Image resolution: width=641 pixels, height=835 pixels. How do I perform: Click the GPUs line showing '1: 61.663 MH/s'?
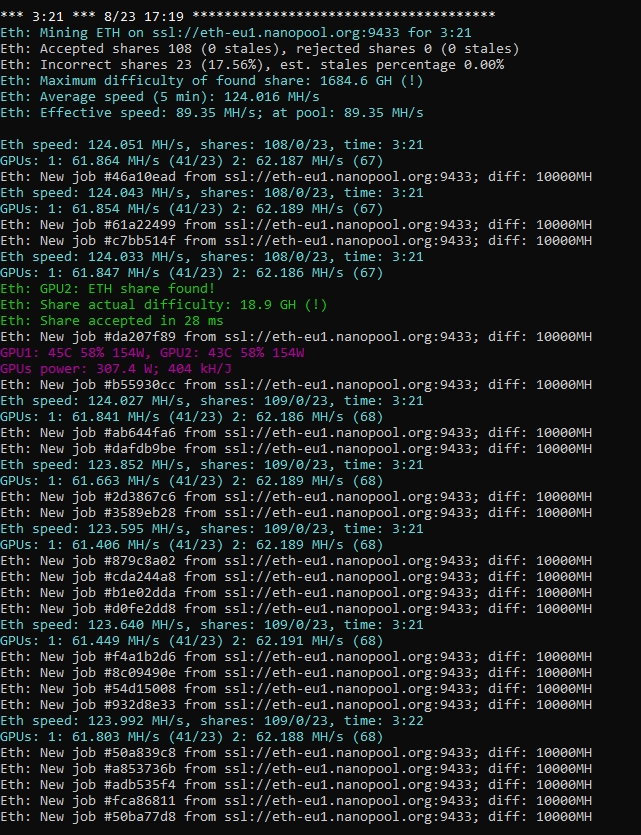[192, 480]
